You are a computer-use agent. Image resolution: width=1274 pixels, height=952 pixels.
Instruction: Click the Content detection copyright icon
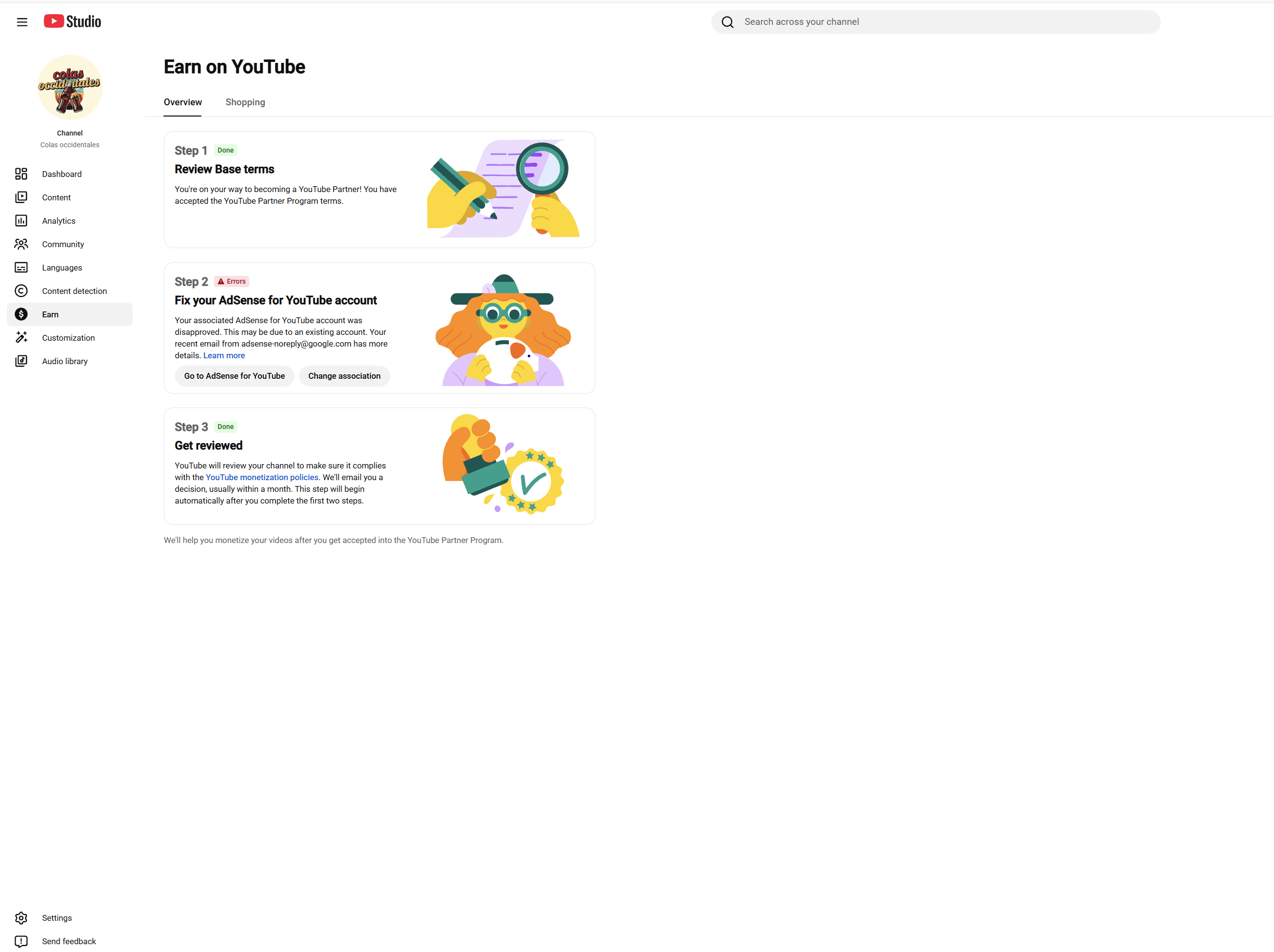tap(21, 291)
